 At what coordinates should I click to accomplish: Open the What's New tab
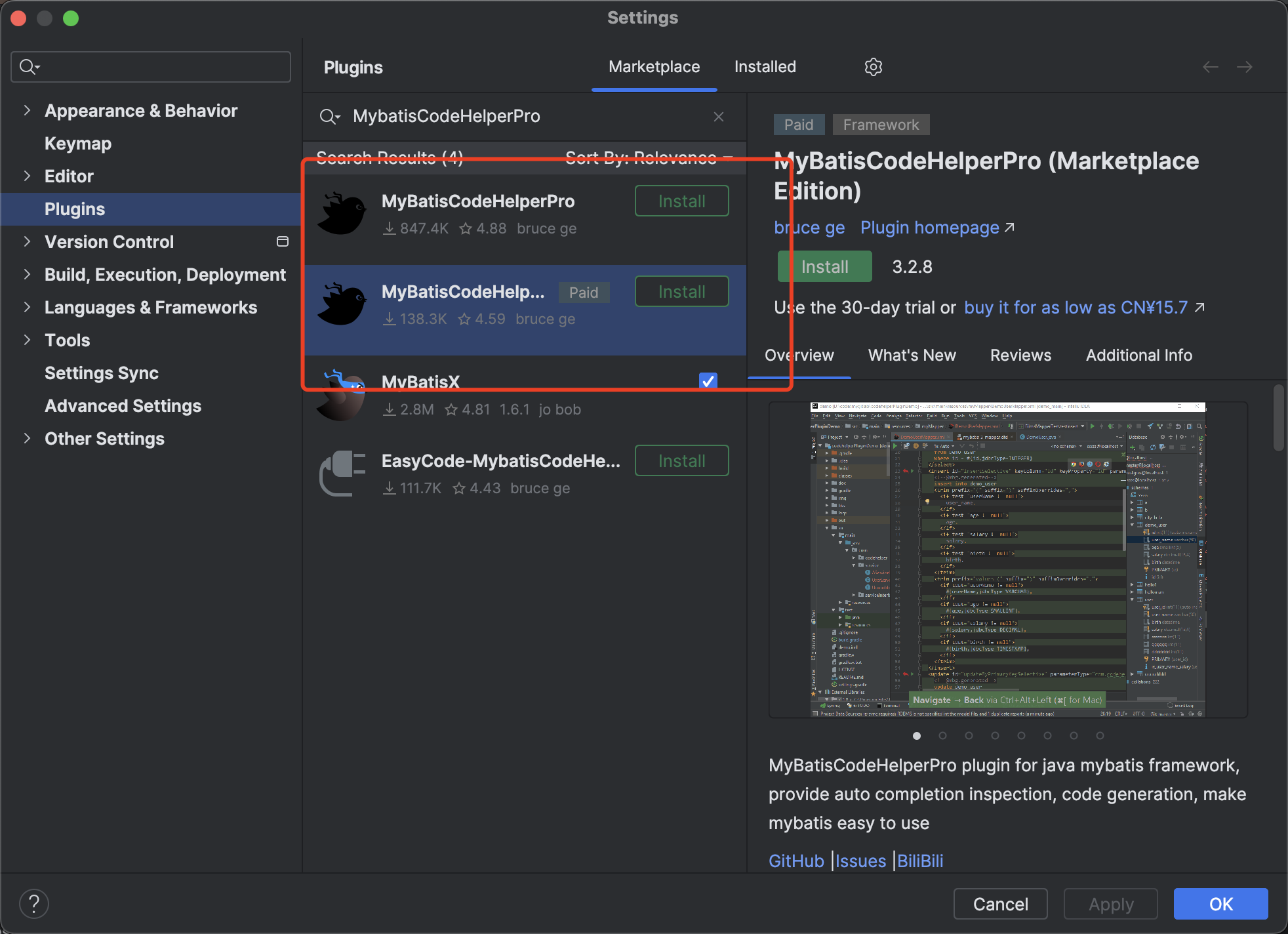pos(912,355)
